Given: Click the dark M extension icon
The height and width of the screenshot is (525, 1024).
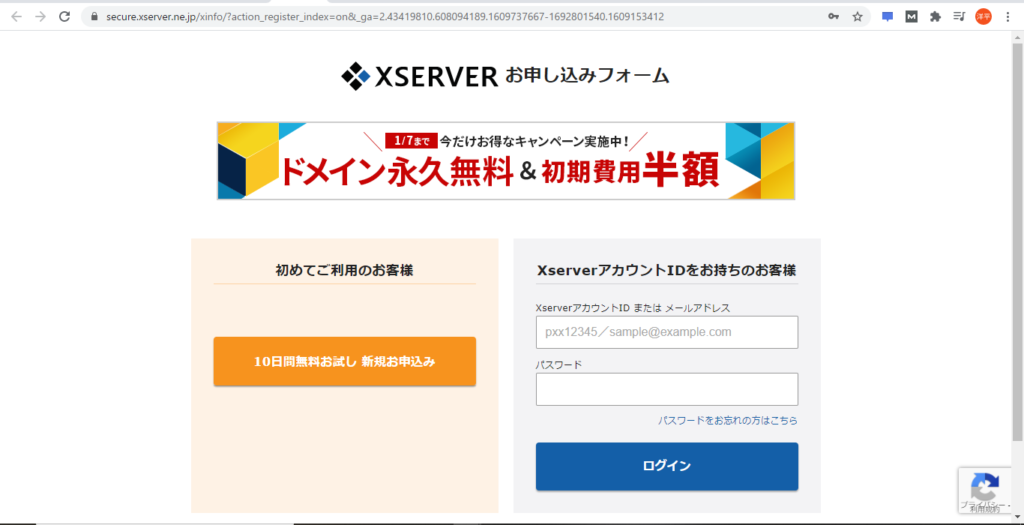Looking at the screenshot, I should (x=912, y=17).
